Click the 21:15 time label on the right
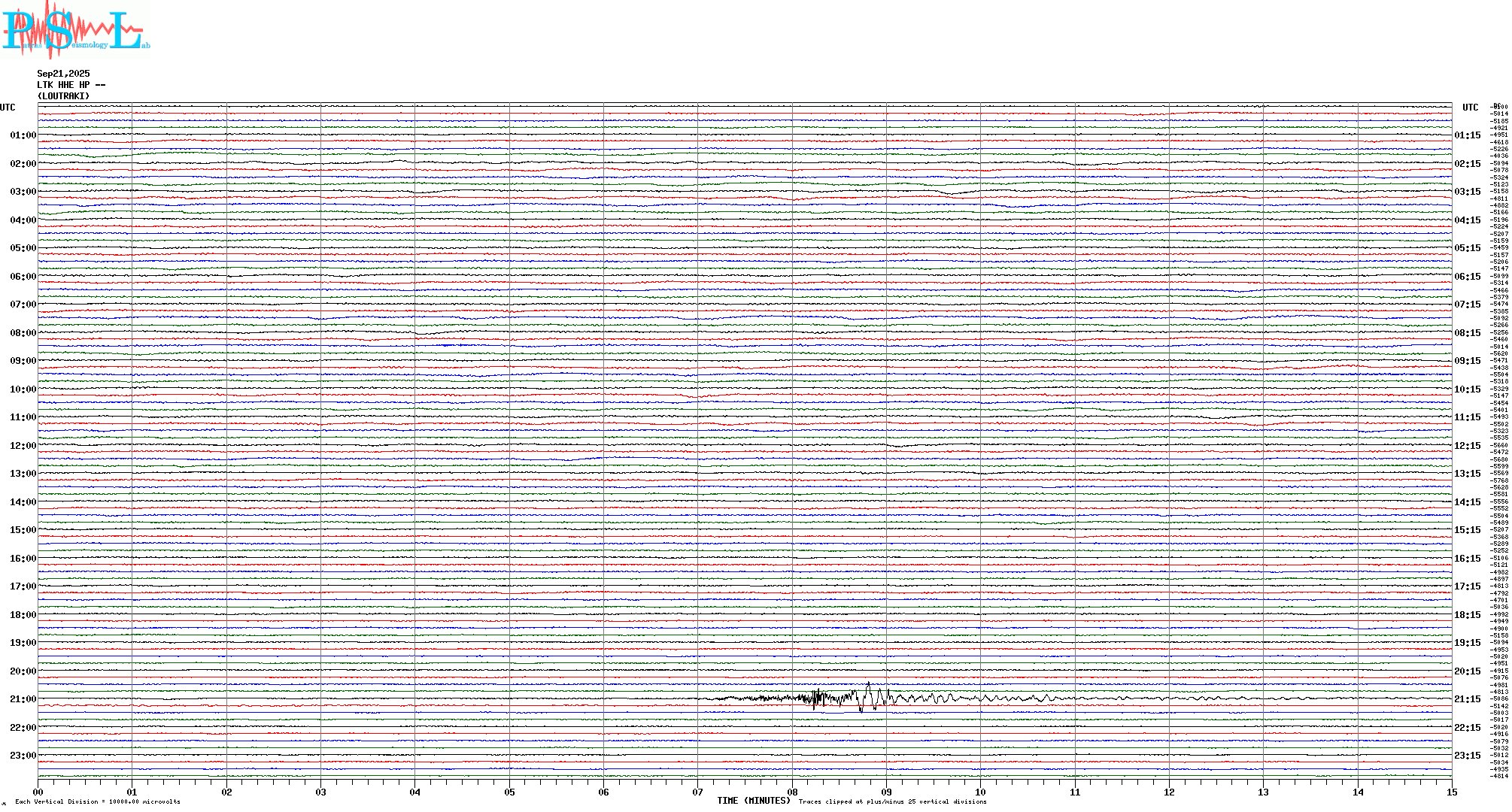The image size is (1512, 812). point(1468,699)
